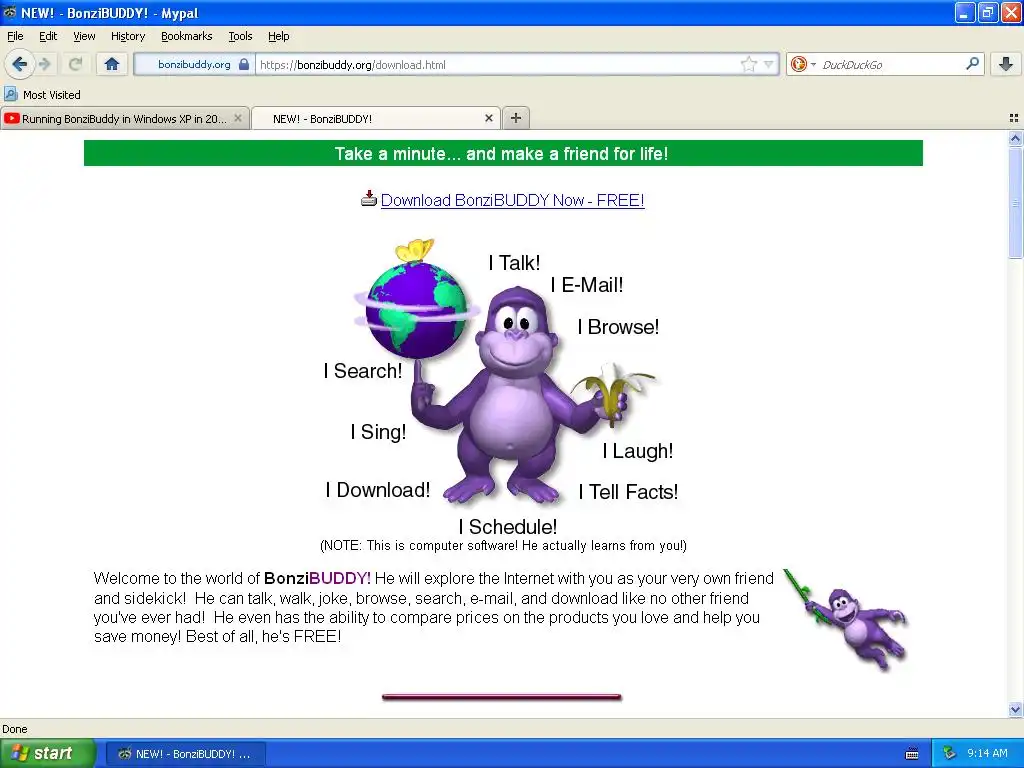Click the magnifier search go icon
The width and height of the screenshot is (1024, 768).
click(x=972, y=63)
